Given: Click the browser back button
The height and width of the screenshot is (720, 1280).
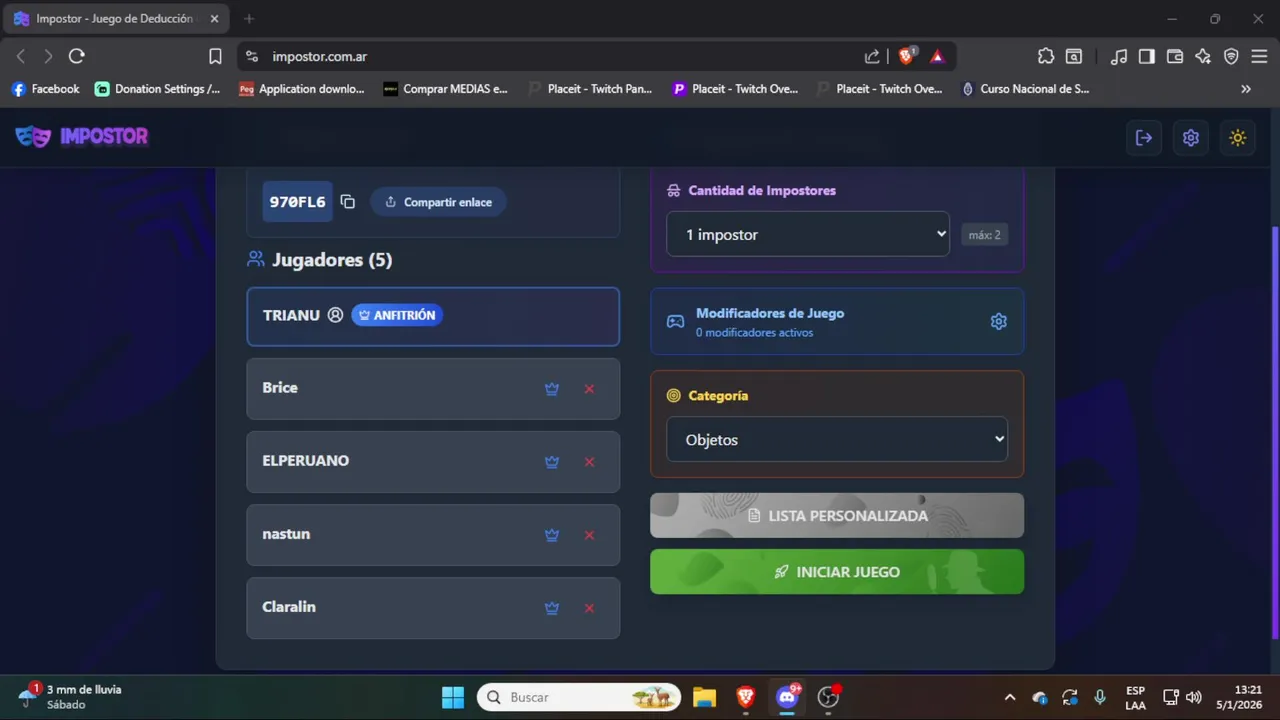Looking at the screenshot, I should click(x=20, y=56).
